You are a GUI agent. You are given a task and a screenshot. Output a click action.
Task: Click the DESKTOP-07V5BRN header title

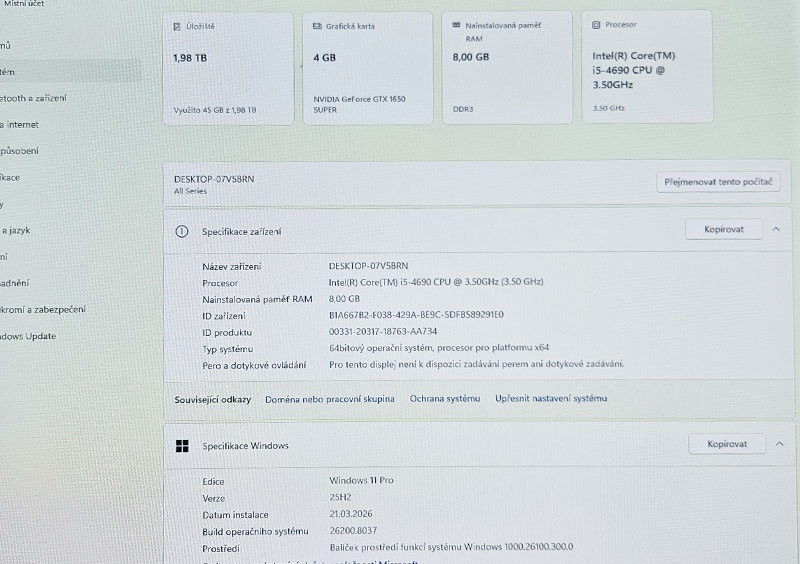(214, 179)
